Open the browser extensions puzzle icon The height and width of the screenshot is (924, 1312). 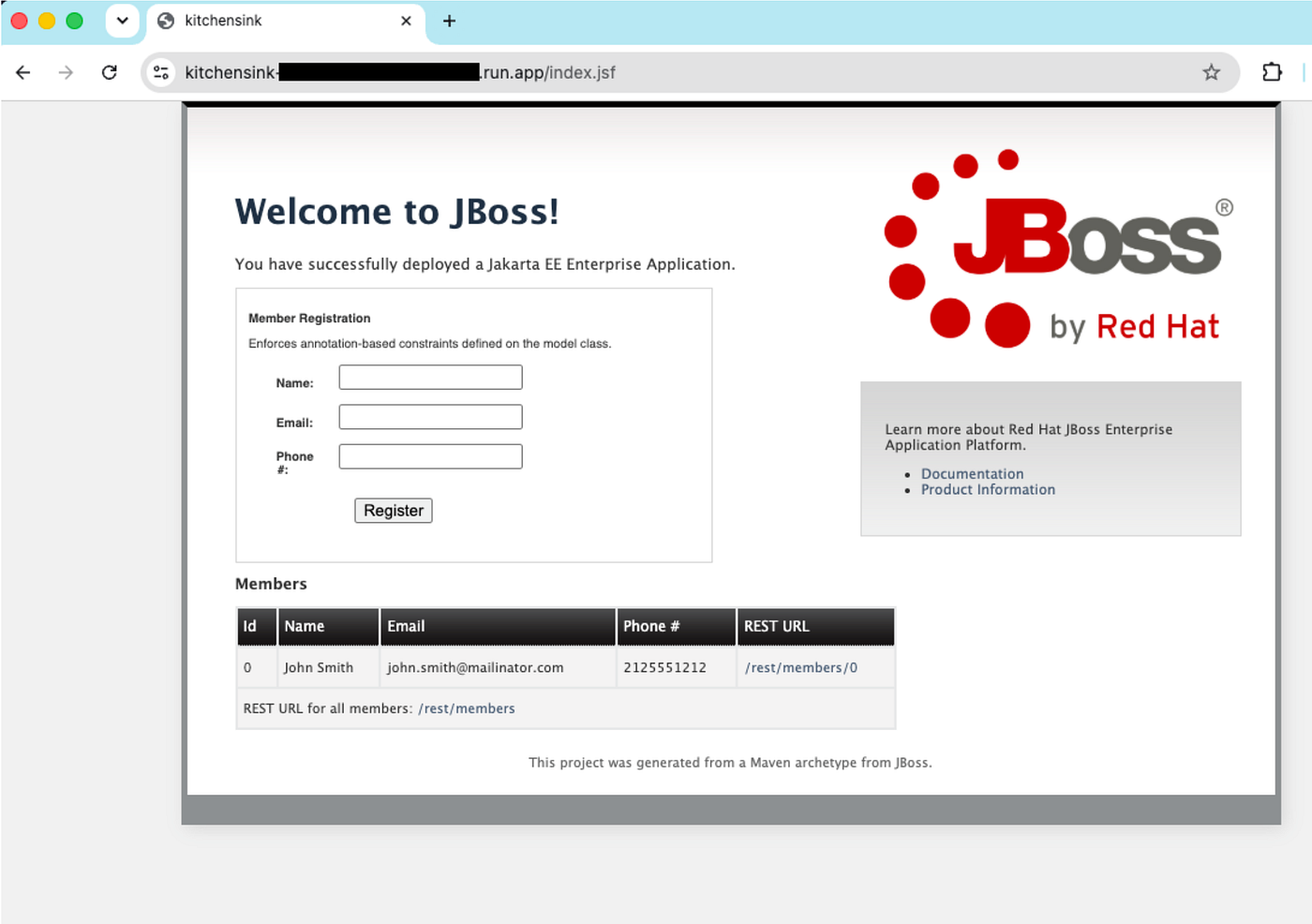(1272, 72)
